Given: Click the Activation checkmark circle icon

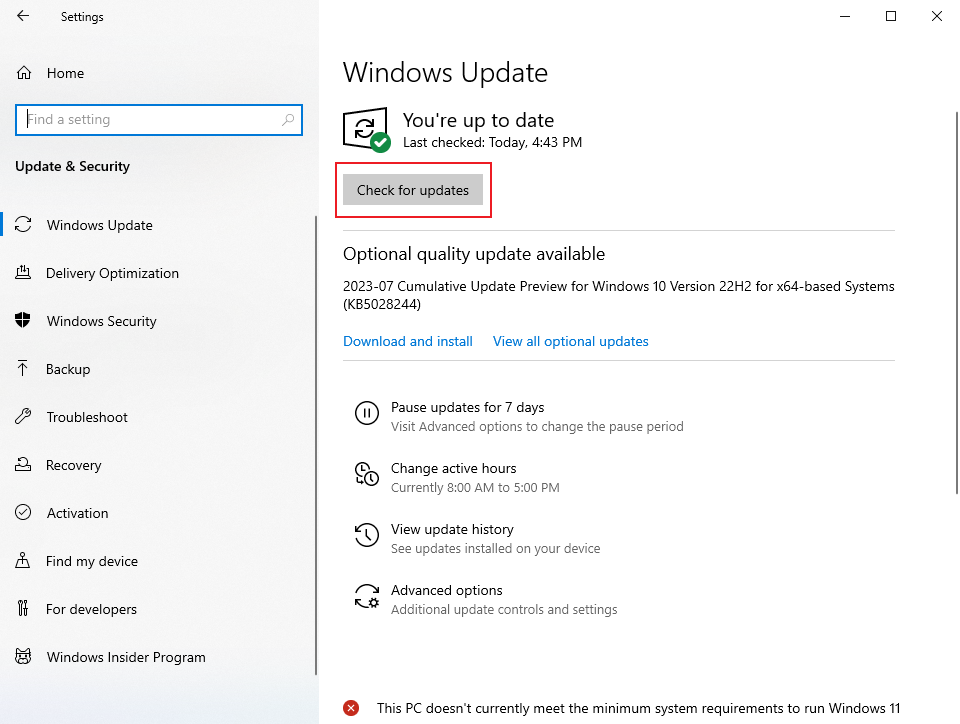Looking at the screenshot, I should (23, 512).
